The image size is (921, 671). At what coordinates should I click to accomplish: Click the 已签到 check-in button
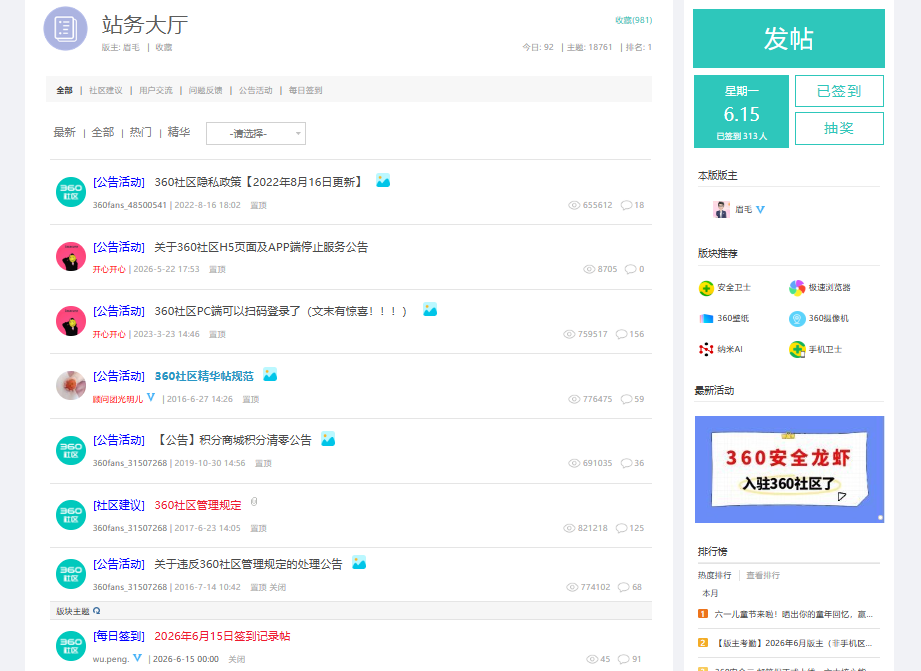(x=839, y=91)
